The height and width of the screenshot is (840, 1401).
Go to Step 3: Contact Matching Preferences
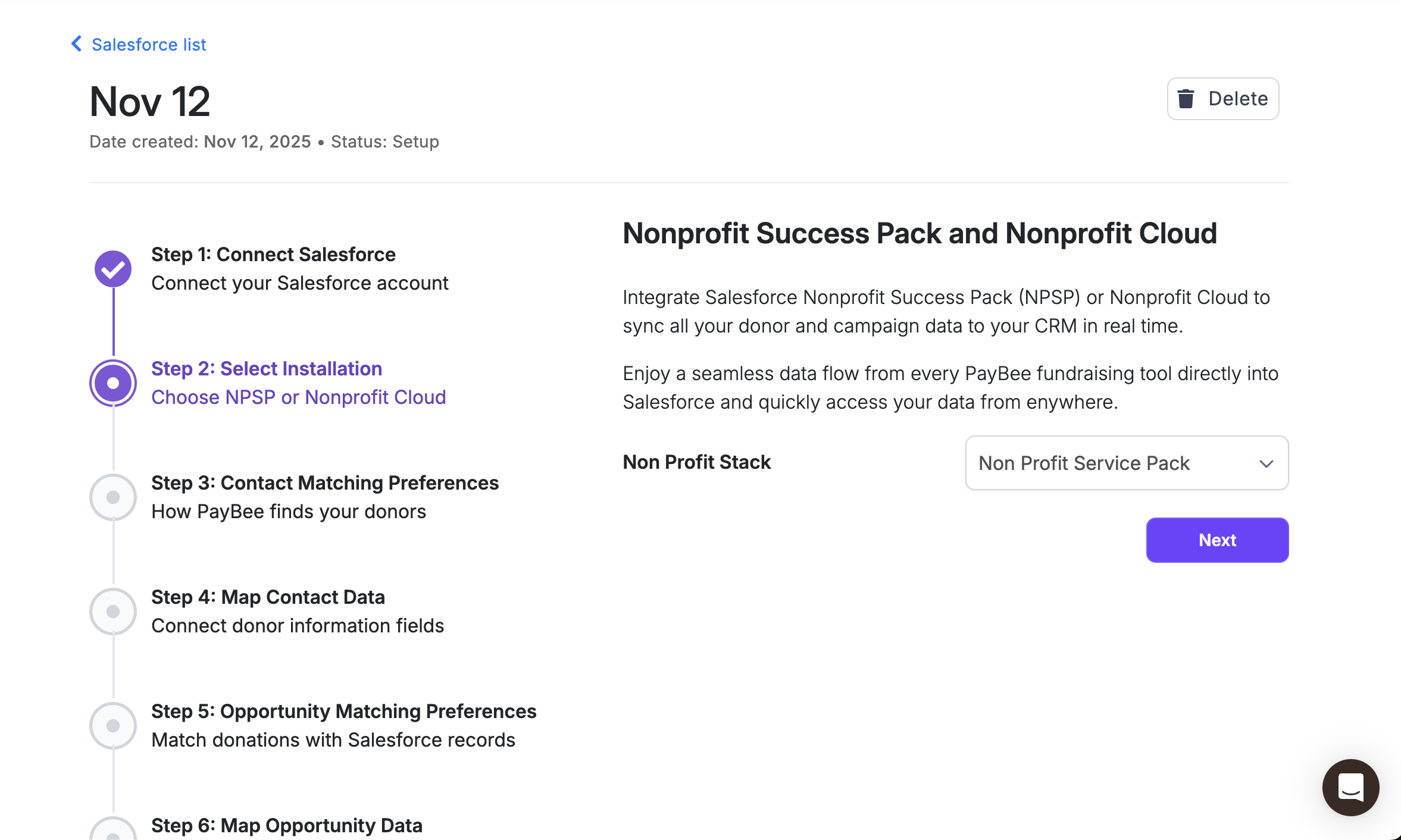point(324,483)
